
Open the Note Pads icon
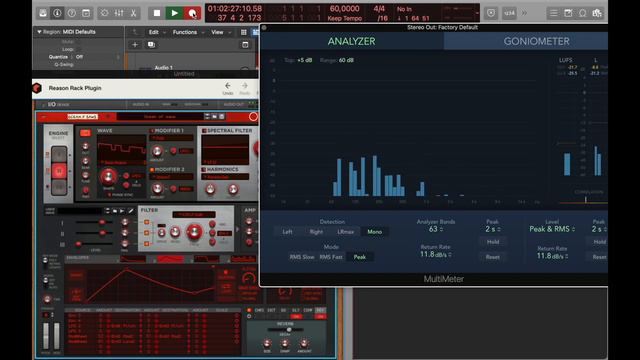click(568, 13)
